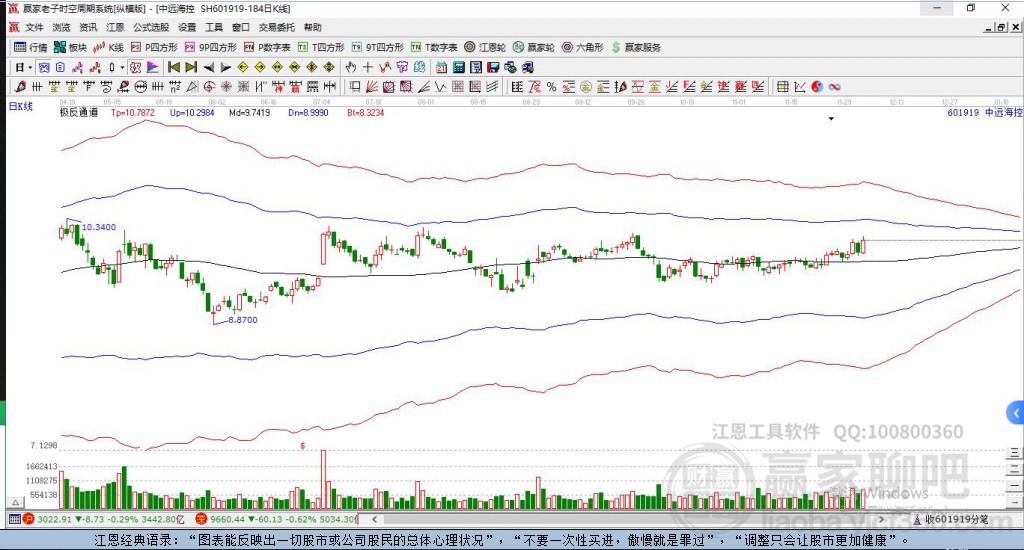1024x550 pixels.
Task: Click the small black marker triangle above chart
Action: (x=831, y=119)
